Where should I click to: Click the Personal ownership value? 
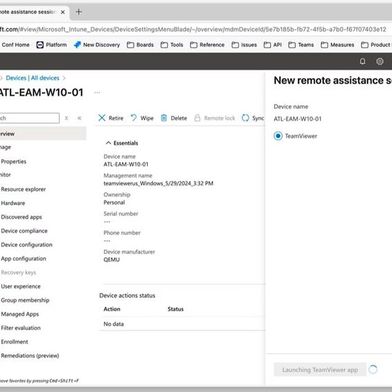(x=114, y=202)
